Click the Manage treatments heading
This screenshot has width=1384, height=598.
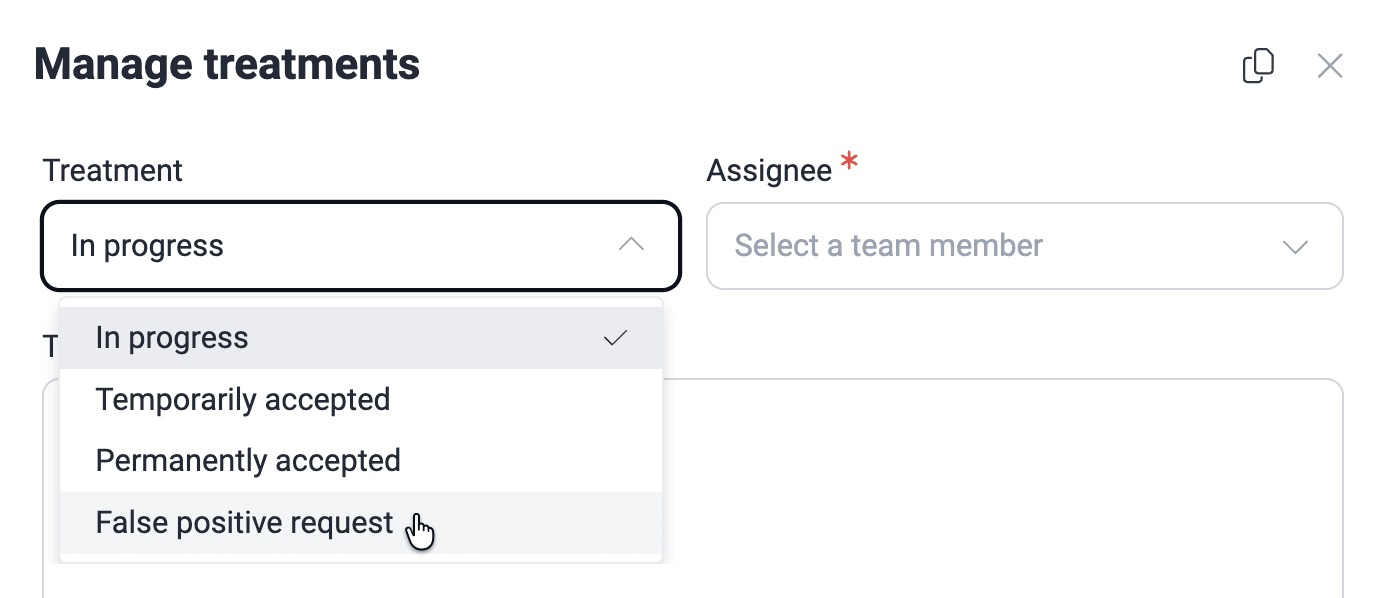coord(227,64)
